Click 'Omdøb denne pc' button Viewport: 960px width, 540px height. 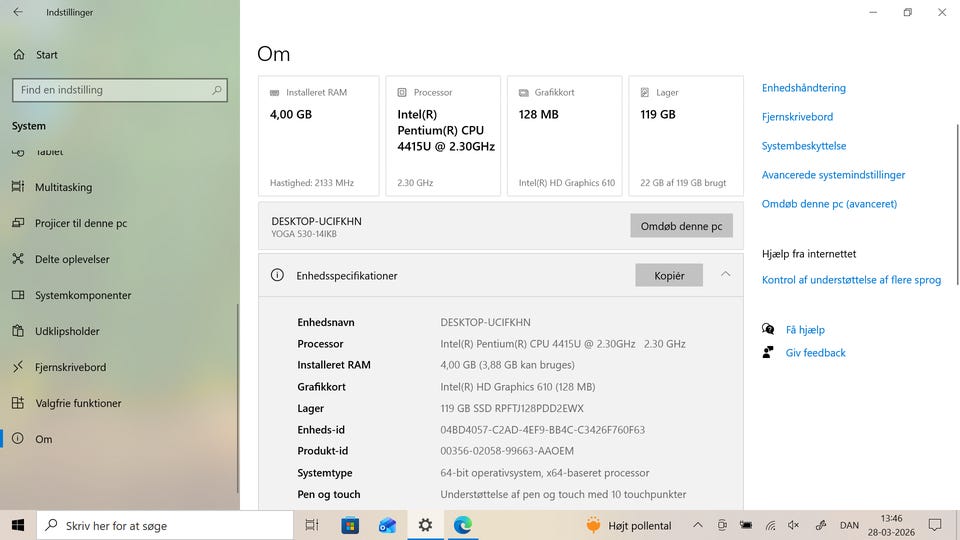pos(681,226)
